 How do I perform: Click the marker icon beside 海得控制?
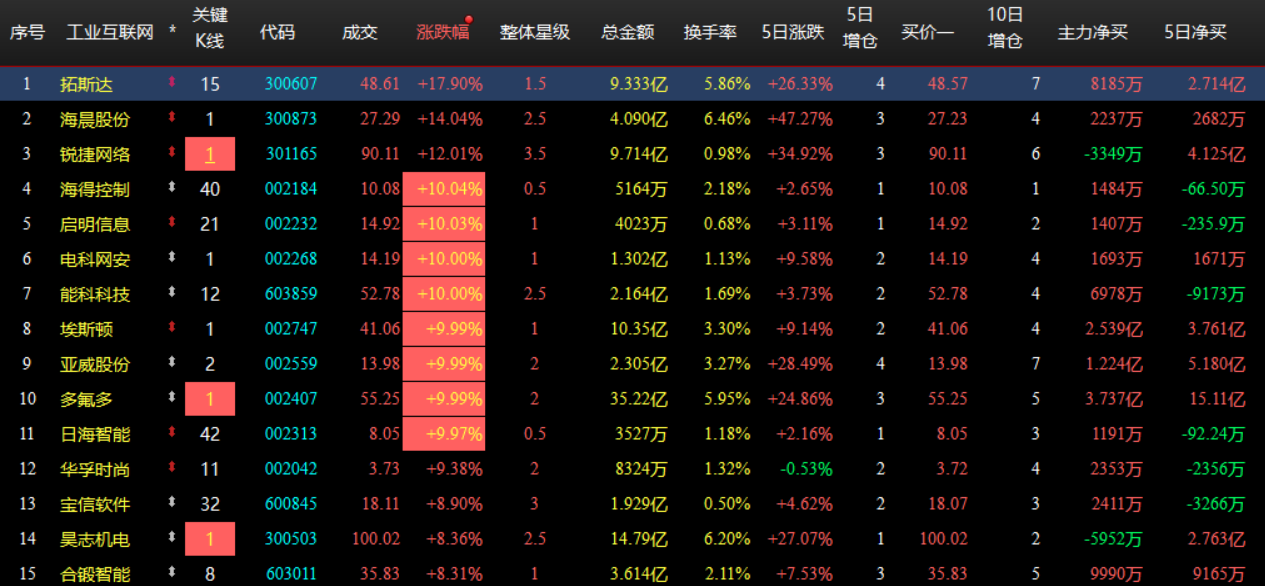point(172,189)
